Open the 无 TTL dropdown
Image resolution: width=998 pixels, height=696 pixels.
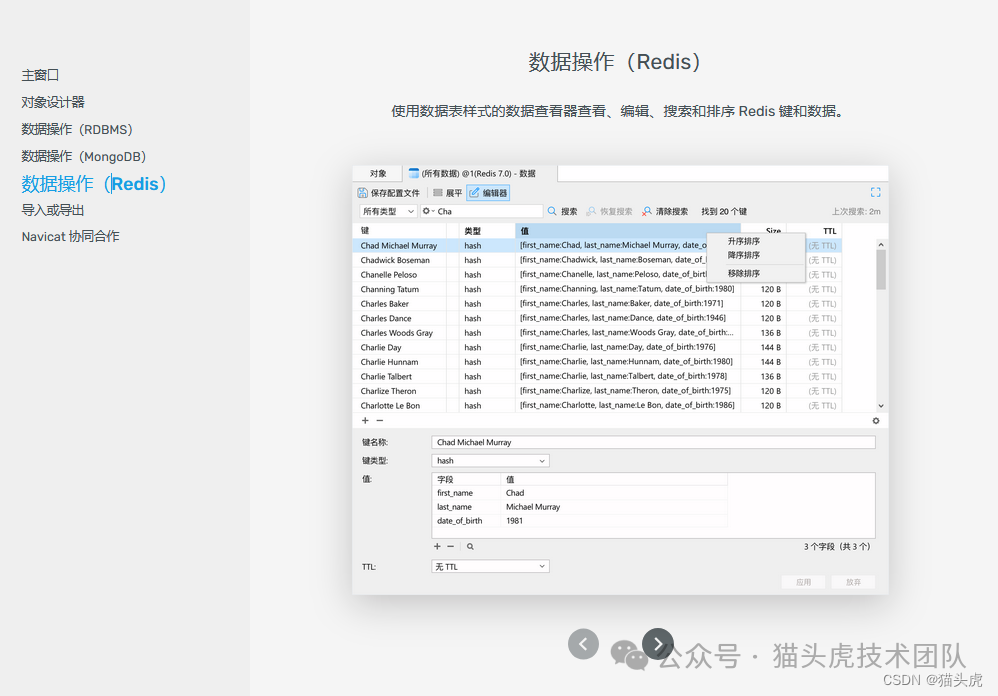click(490, 567)
